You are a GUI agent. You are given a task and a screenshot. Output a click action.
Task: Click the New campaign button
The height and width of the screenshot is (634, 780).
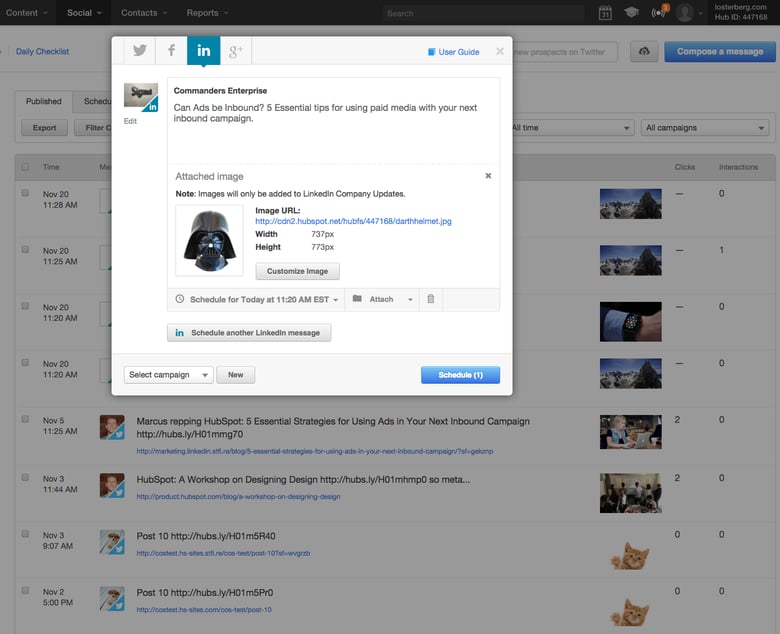coord(236,374)
